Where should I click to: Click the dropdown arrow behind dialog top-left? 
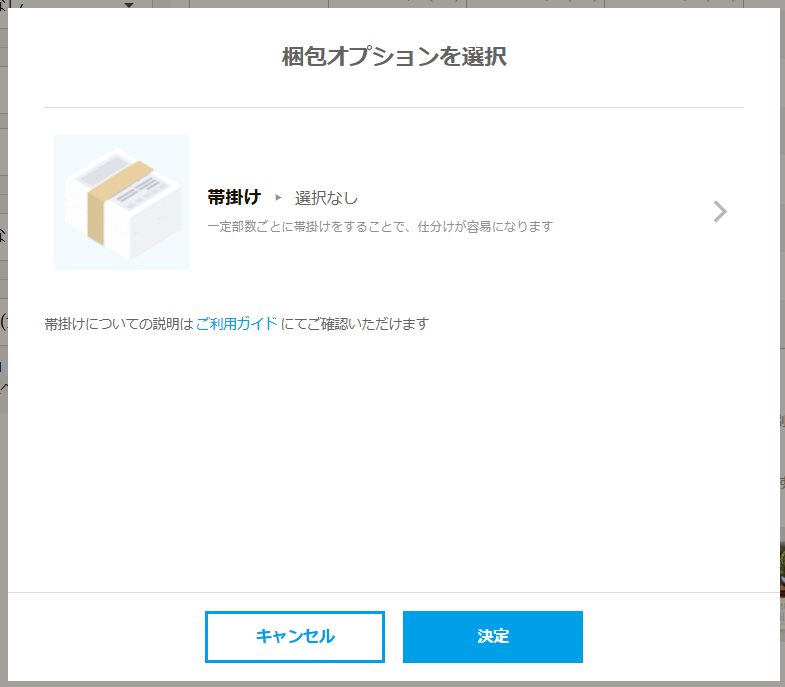[129, 6]
